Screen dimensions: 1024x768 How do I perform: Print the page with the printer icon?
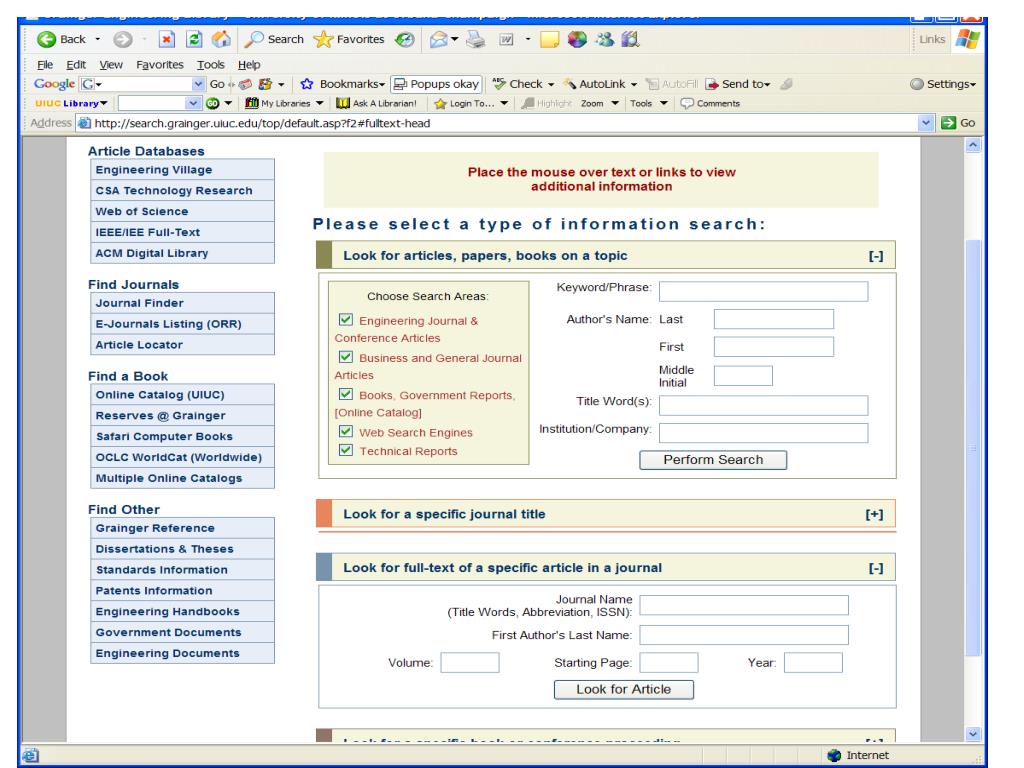coord(476,39)
